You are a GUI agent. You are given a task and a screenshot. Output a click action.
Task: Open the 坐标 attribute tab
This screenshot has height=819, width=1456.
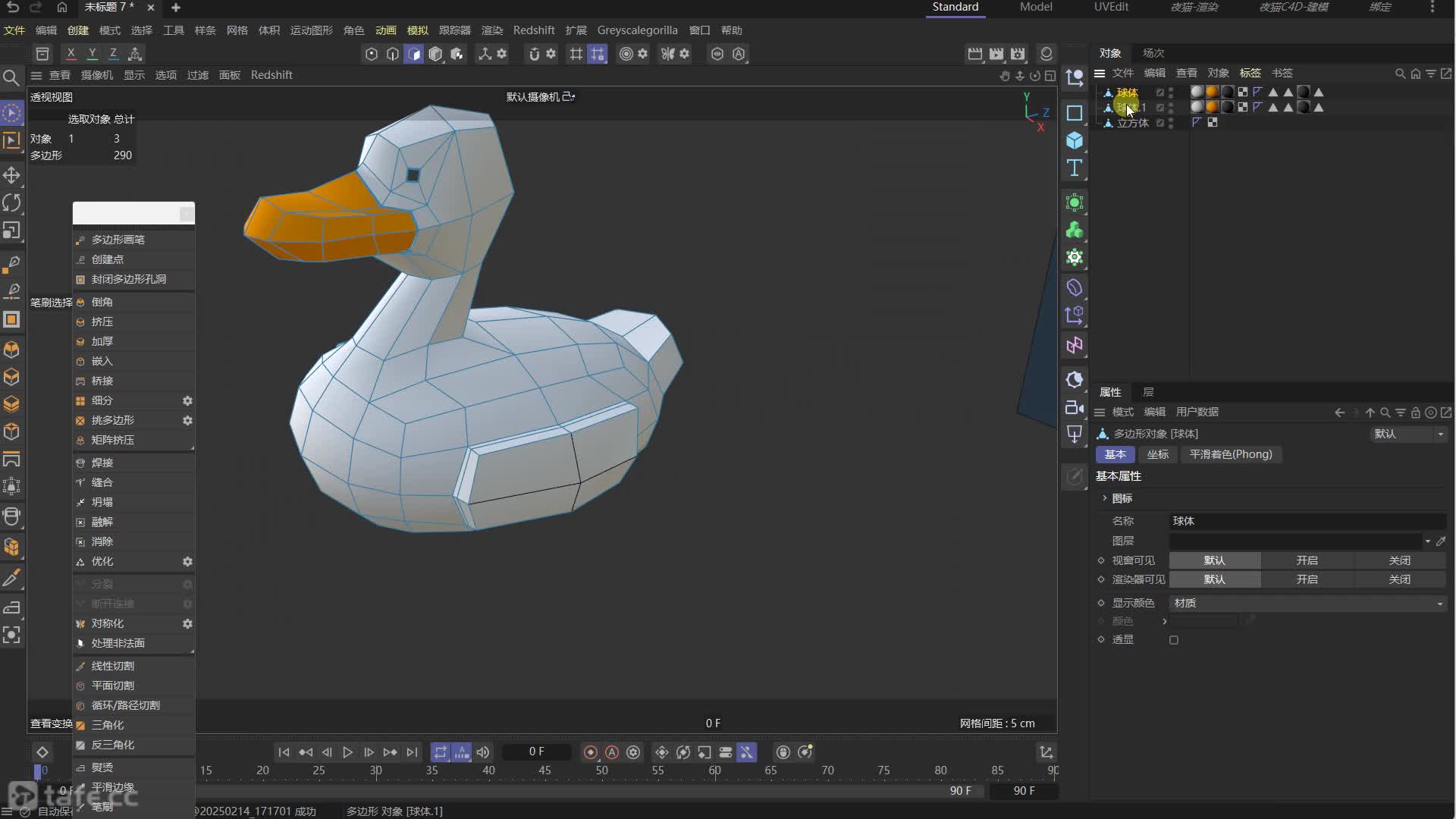(1157, 454)
